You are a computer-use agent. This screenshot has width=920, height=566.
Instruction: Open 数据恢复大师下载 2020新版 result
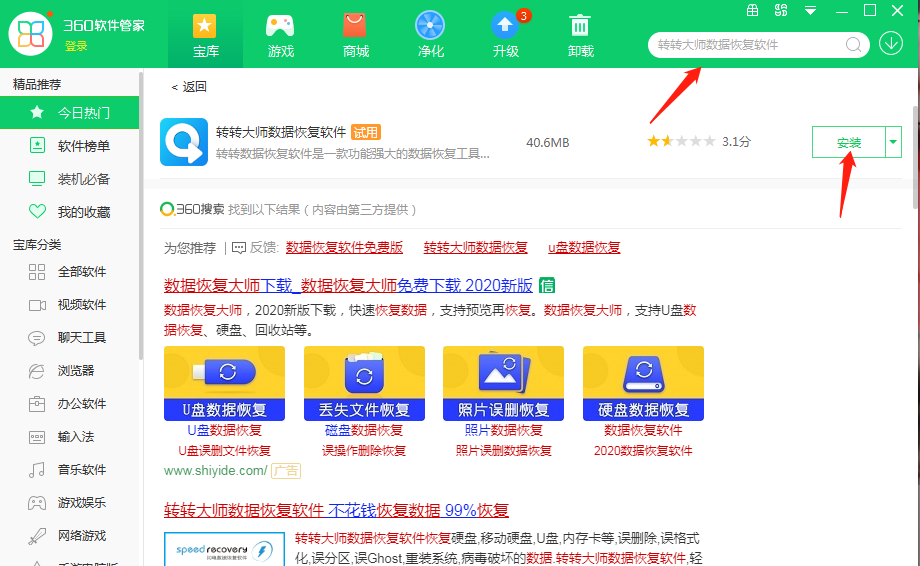point(348,286)
